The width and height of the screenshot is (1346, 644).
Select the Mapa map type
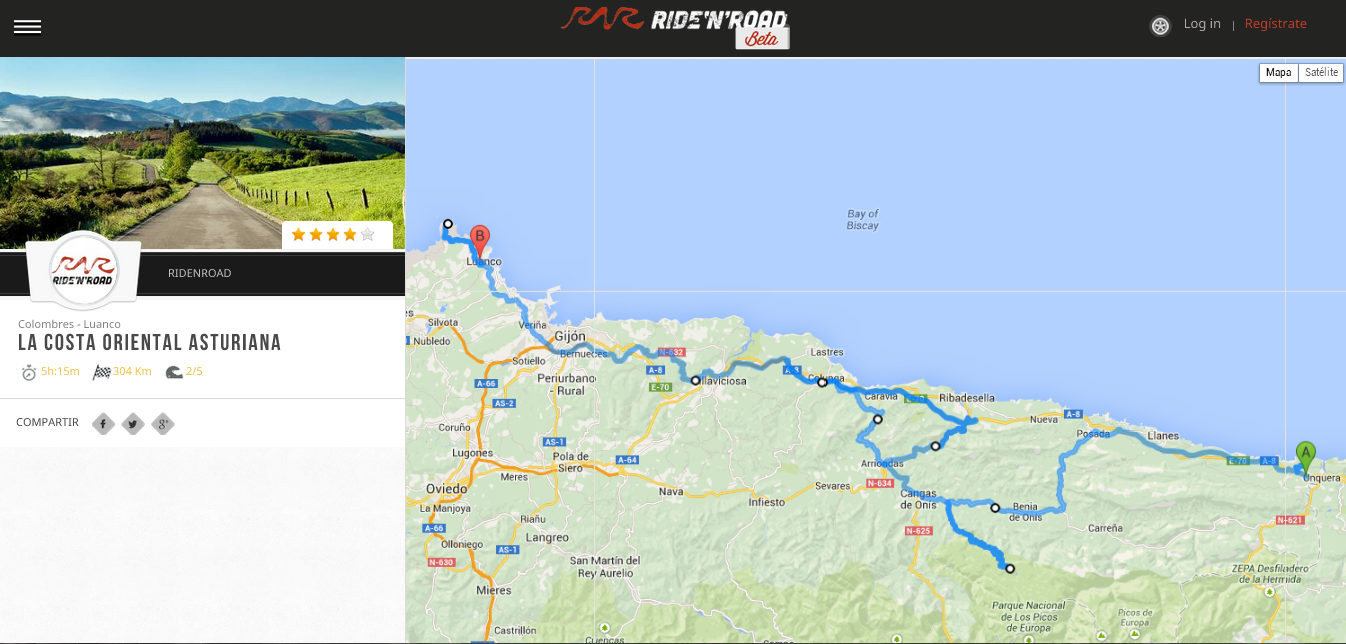(1278, 72)
